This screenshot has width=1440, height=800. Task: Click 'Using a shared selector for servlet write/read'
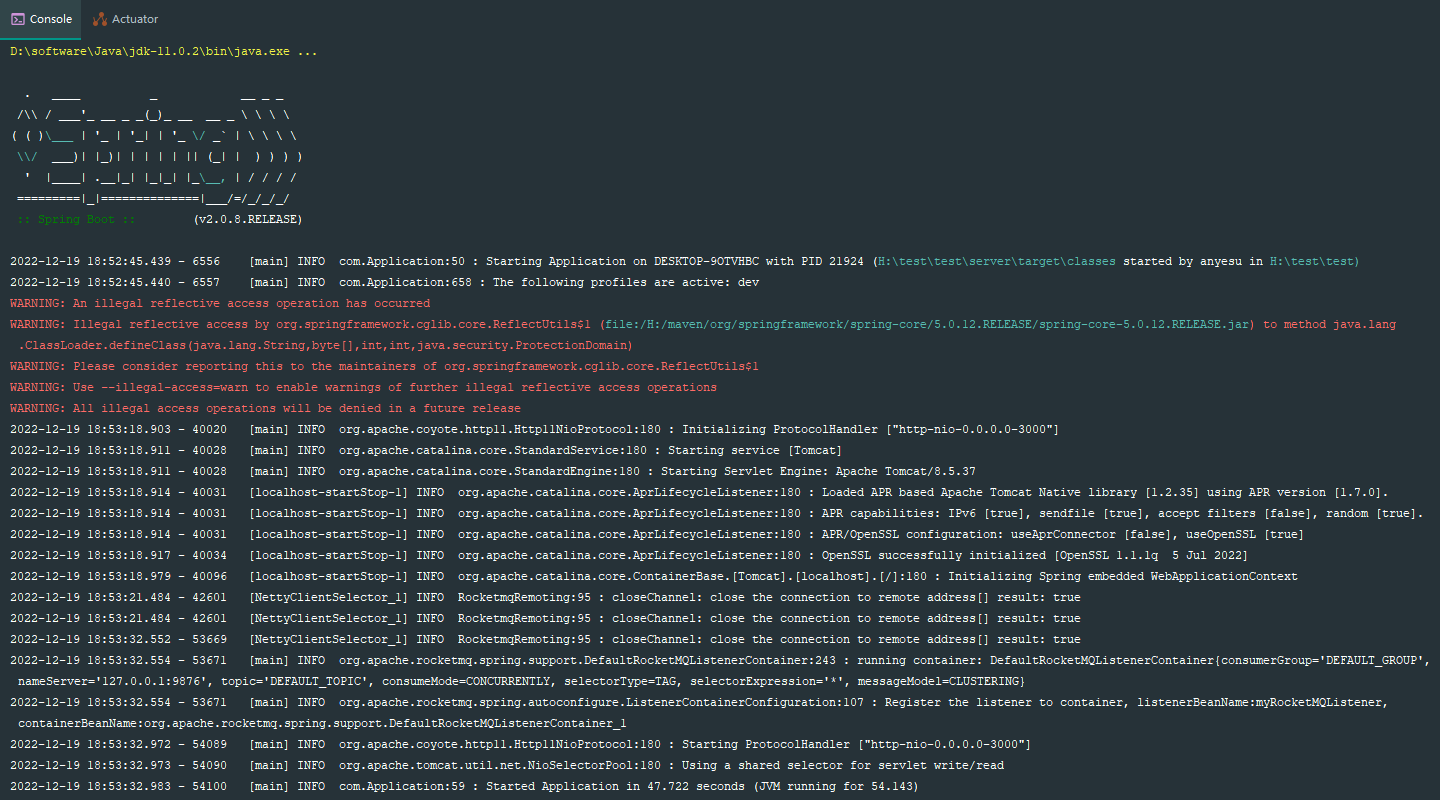click(843, 765)
